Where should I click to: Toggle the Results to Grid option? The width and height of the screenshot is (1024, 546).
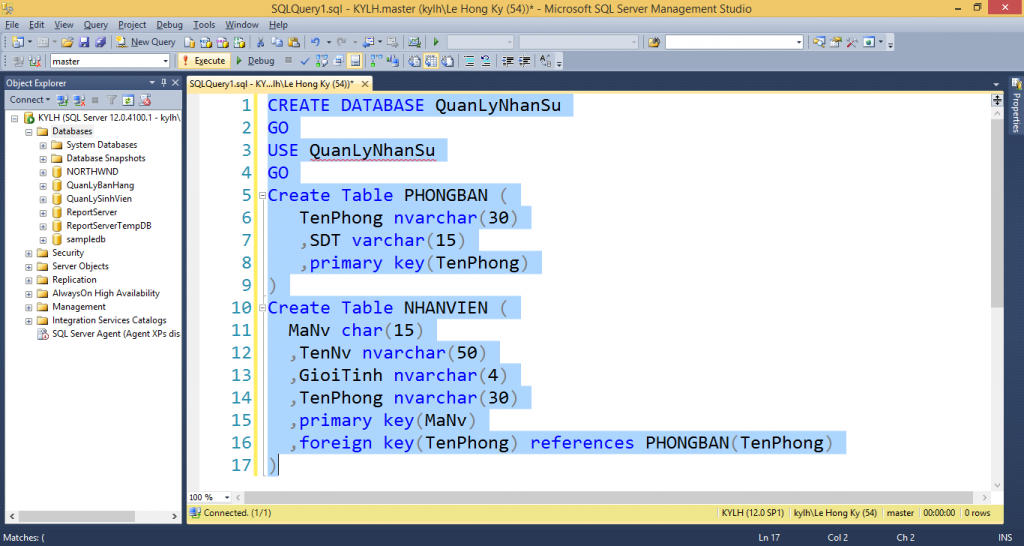pos(430,61)
